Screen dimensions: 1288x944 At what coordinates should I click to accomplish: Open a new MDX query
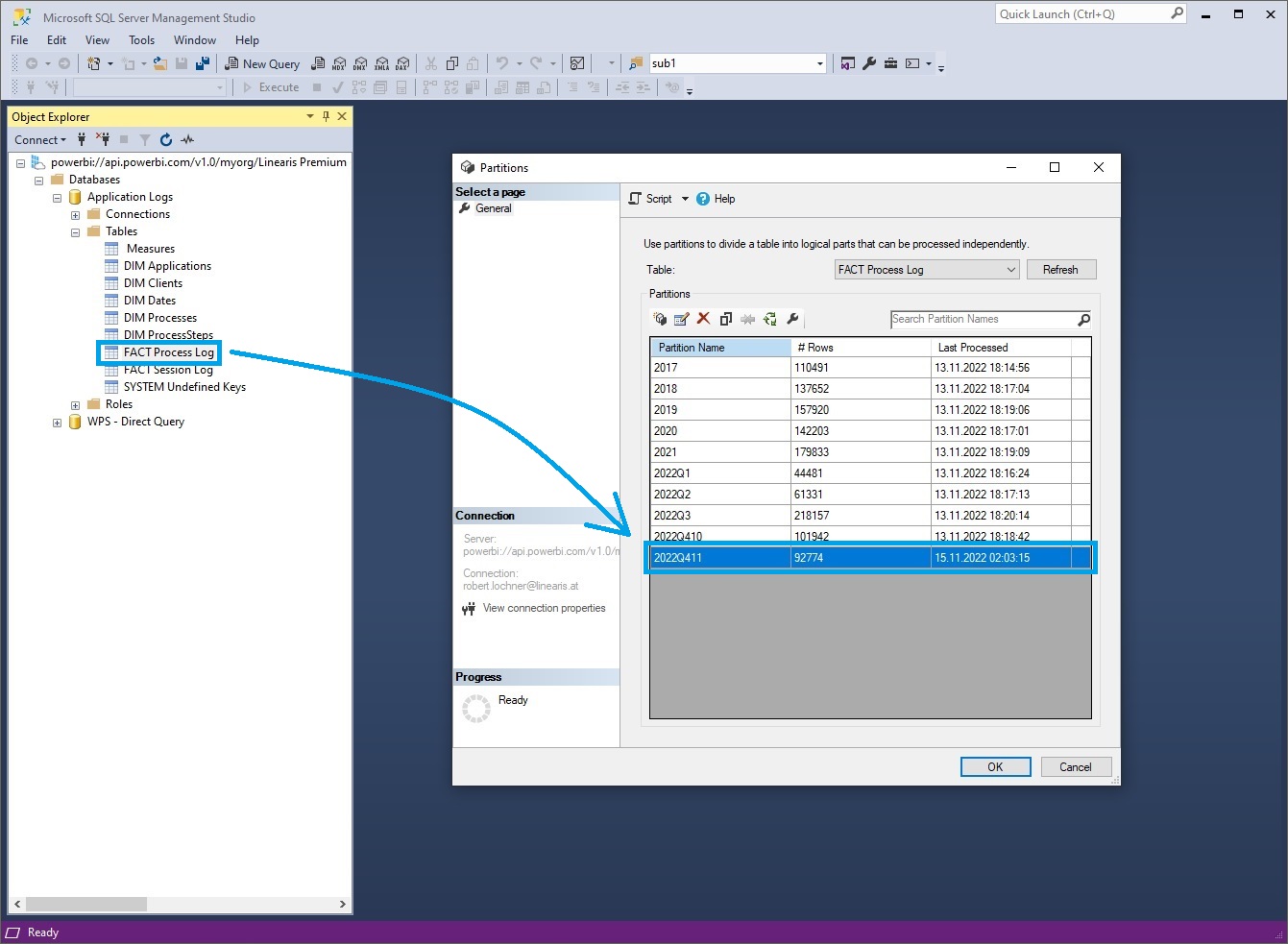point(338,63)
